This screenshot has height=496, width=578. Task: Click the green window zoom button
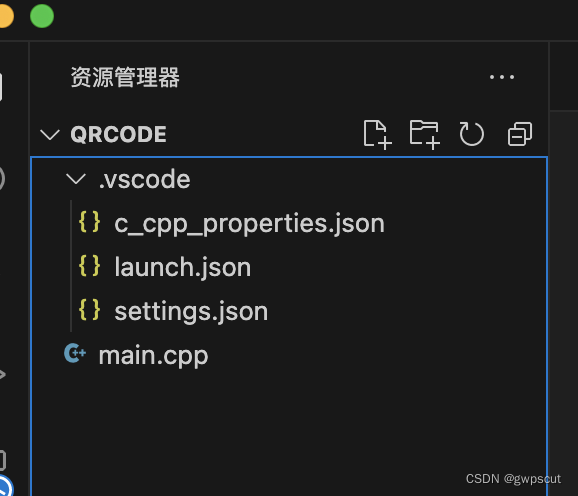click(42, 16)
